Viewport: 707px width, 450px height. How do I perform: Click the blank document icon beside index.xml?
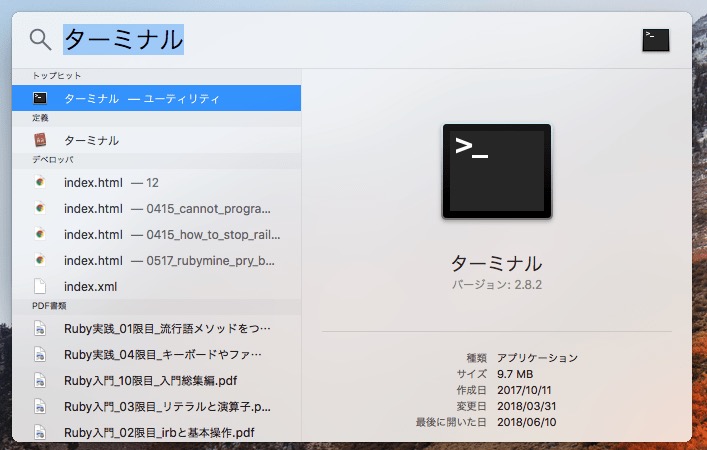pos(40,286)
